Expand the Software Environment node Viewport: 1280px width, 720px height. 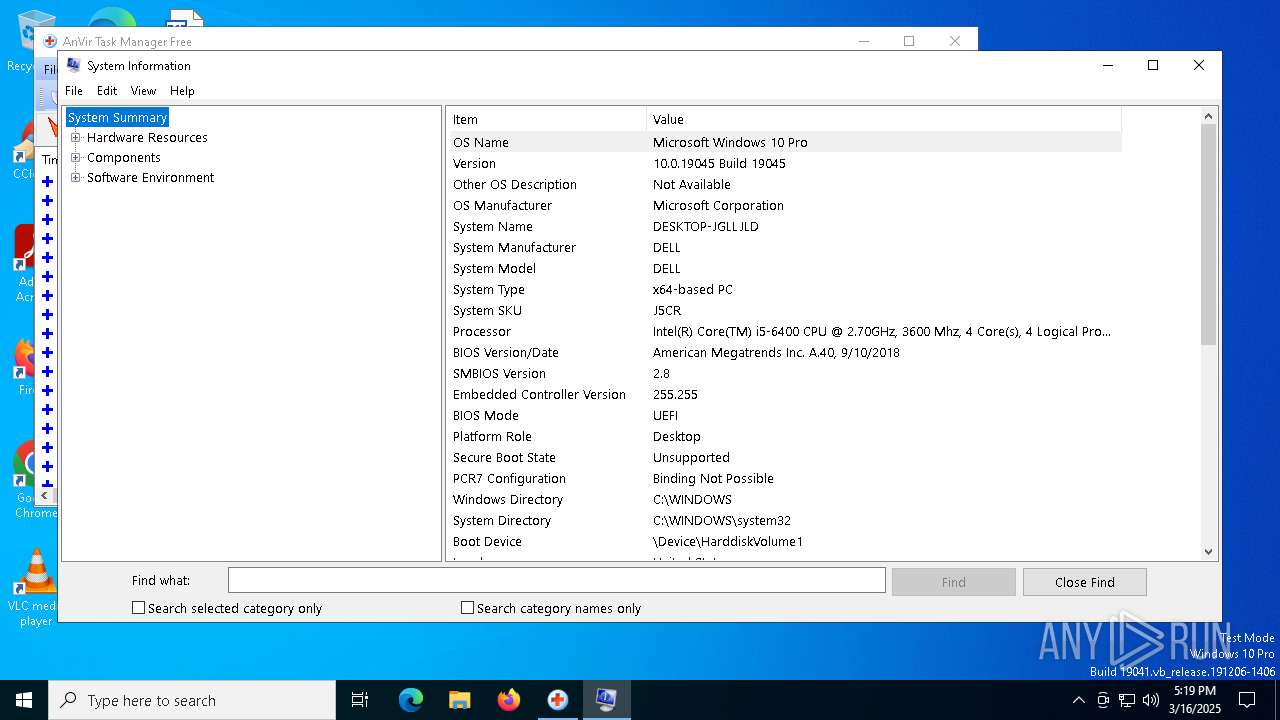point(75,178)
